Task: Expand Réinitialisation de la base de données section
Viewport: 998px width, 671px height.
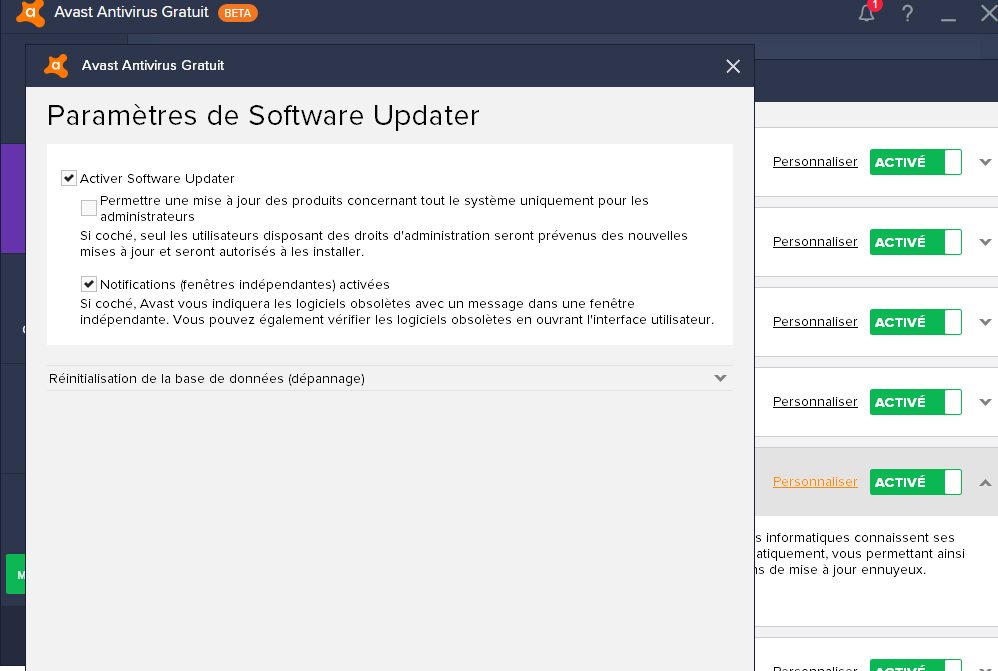Action: 390,378
